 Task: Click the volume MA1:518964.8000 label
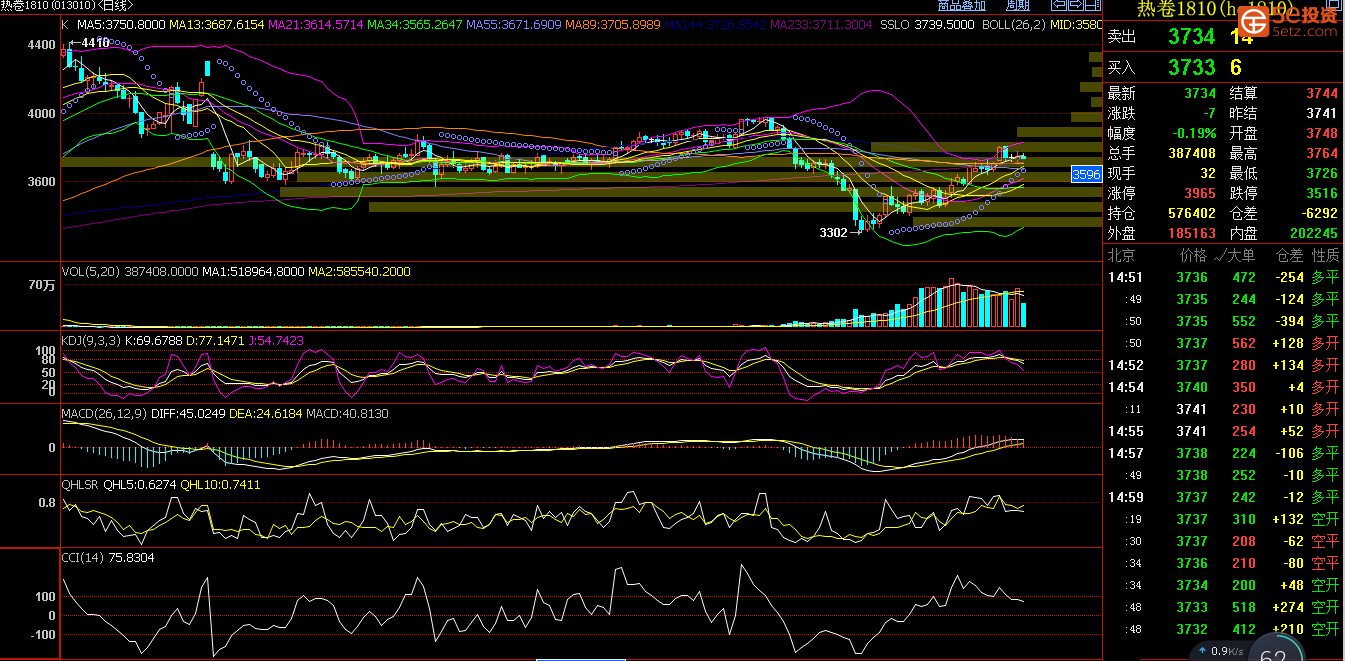pyautogui.click(x=253, y=272)
